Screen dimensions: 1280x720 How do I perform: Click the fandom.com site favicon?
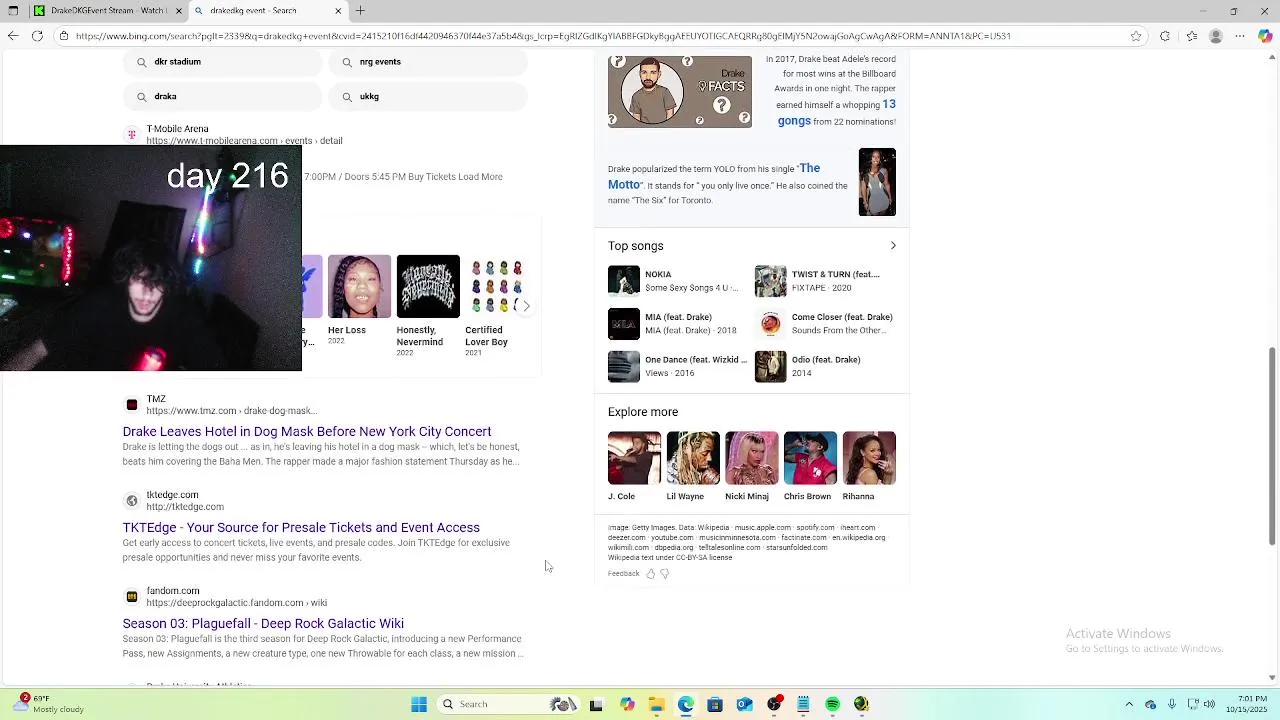click(132, 597)
